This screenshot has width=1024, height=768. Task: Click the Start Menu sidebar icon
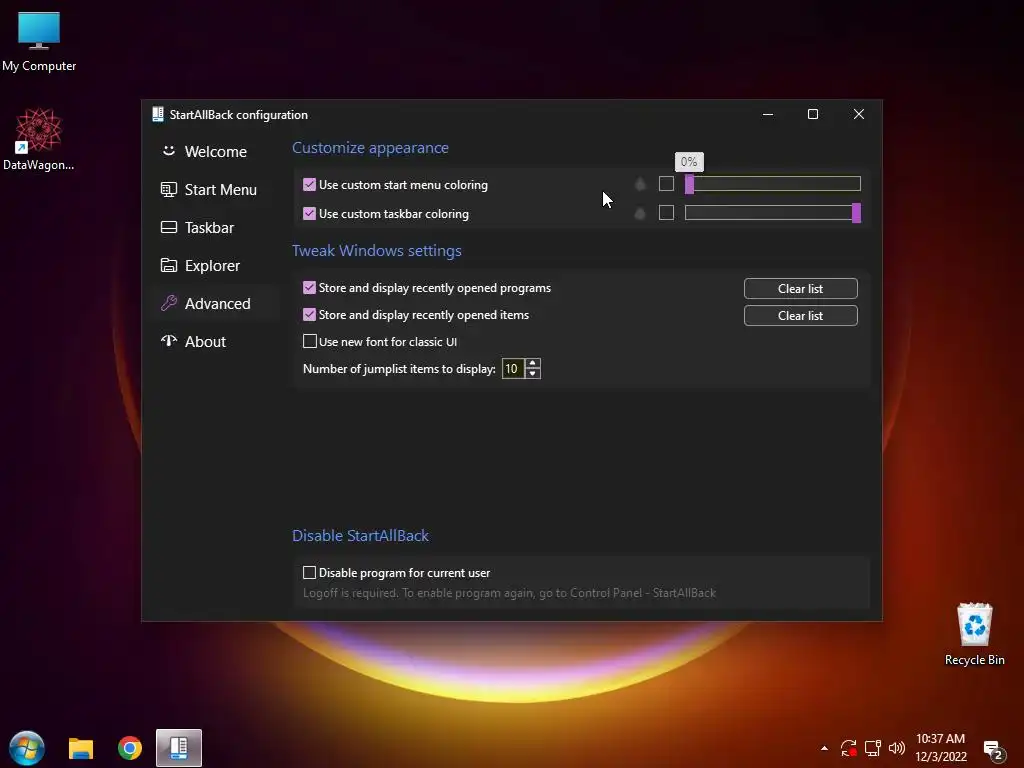click(168, 189)
